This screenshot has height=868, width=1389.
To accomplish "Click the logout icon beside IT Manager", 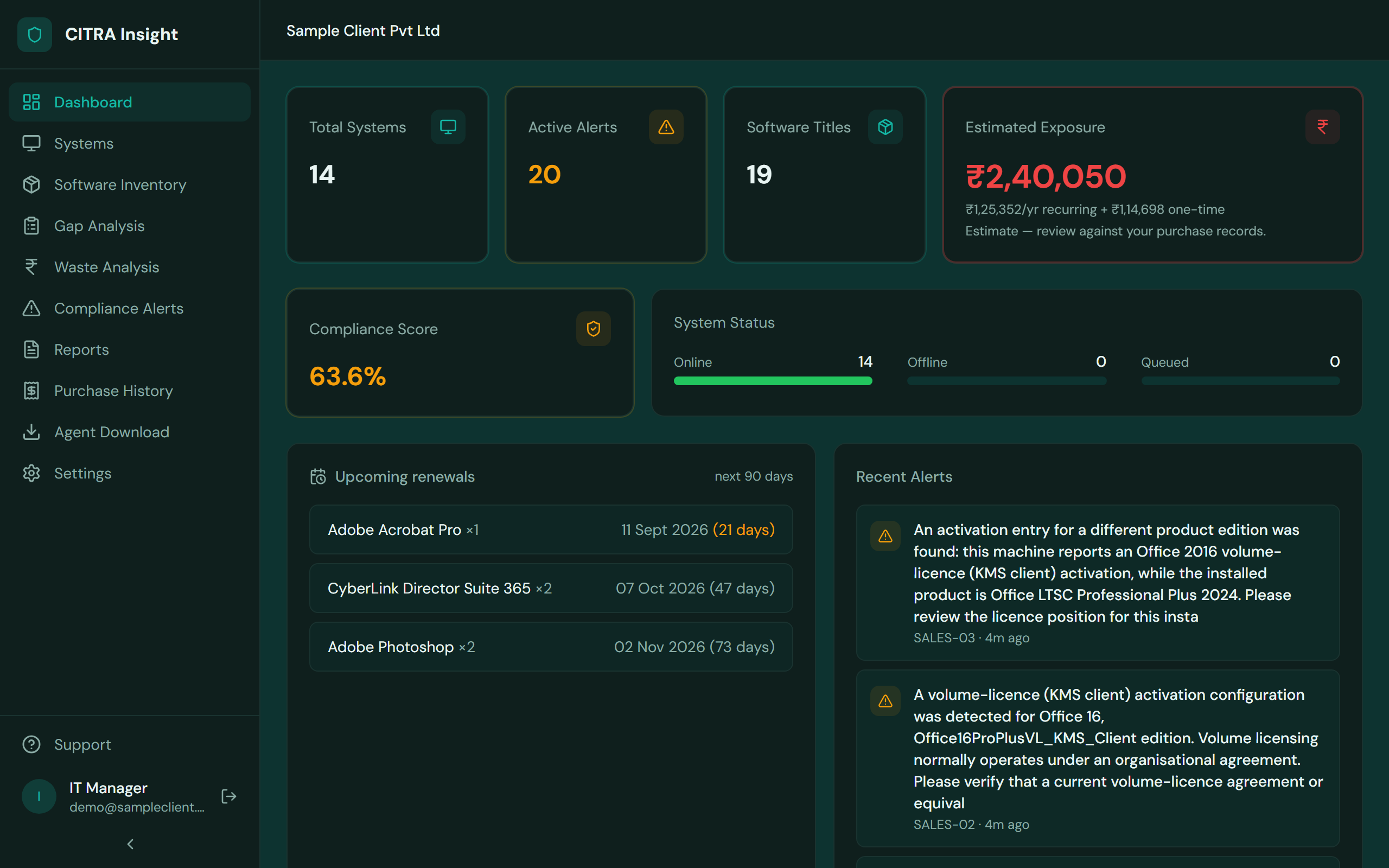I will [x=229, y=796].
